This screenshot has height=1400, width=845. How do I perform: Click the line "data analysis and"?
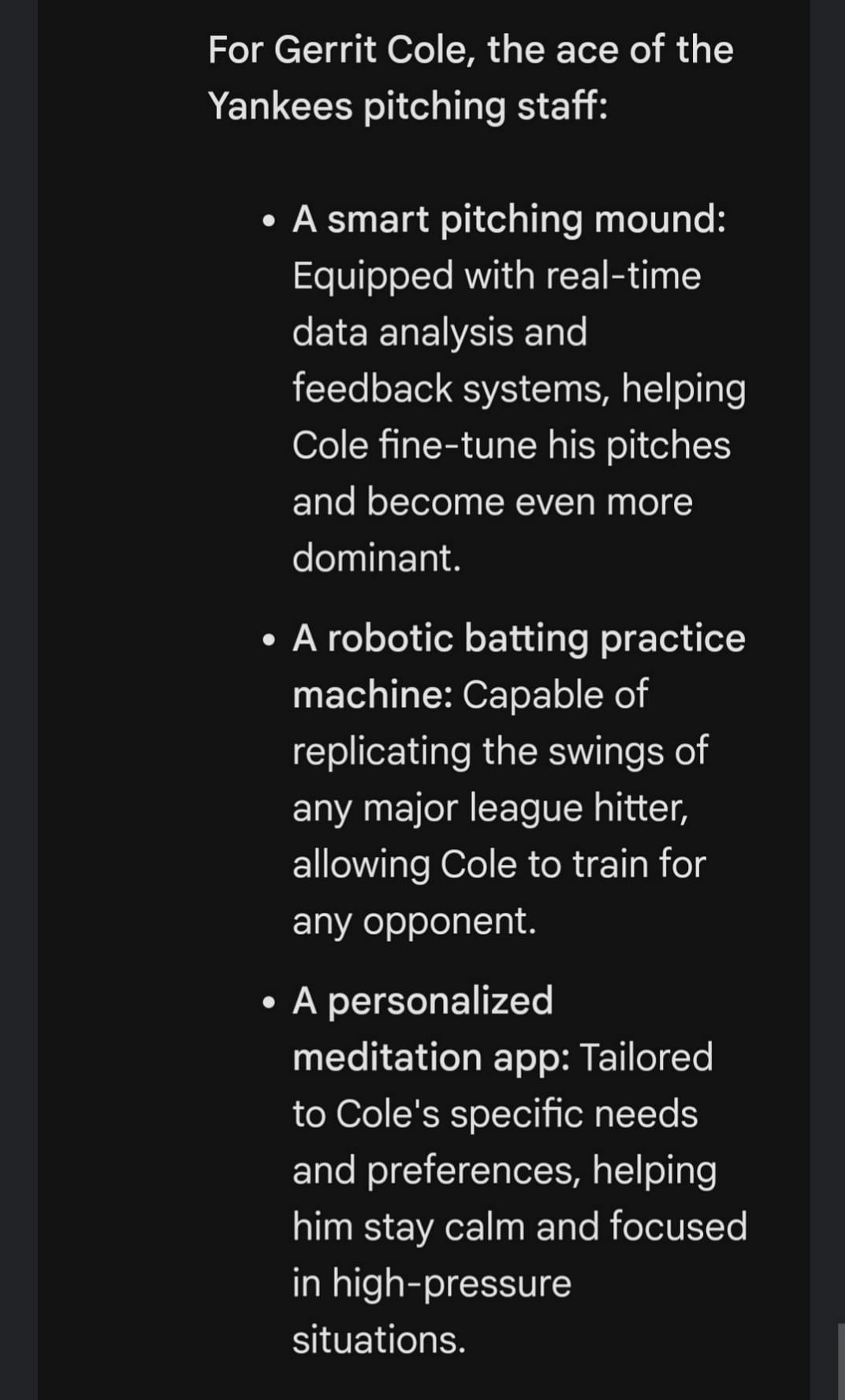pos(439,332)
